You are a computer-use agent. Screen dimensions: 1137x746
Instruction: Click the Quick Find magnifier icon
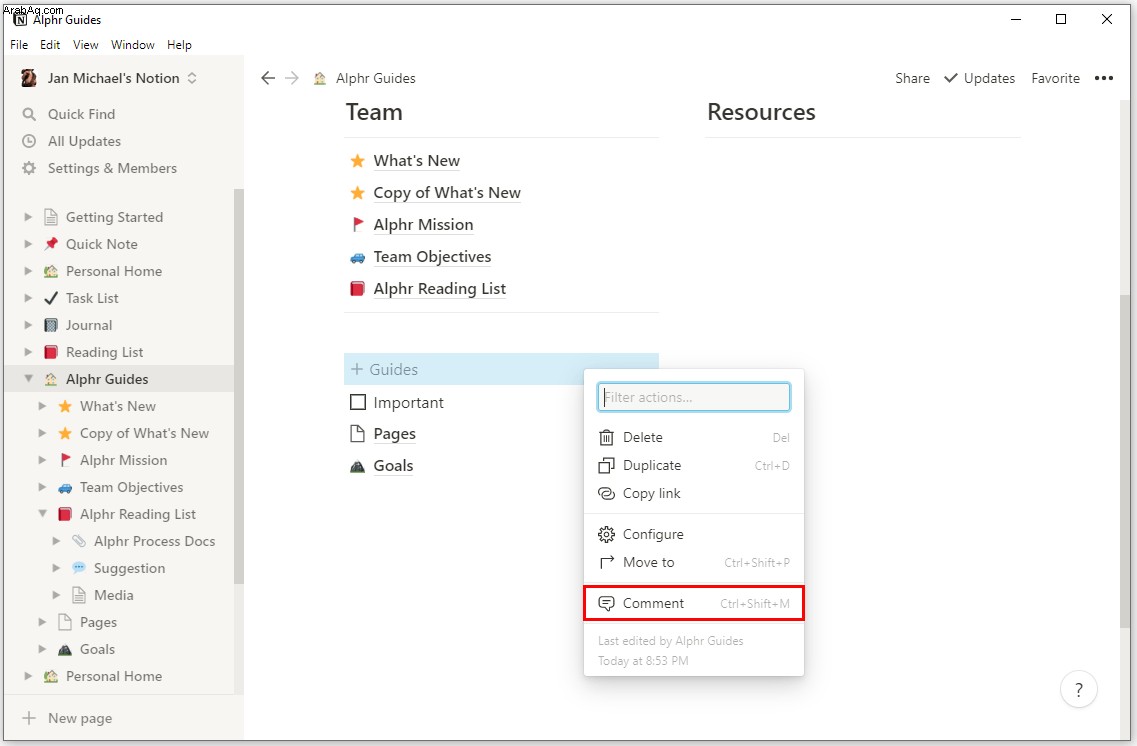(29, 115)
